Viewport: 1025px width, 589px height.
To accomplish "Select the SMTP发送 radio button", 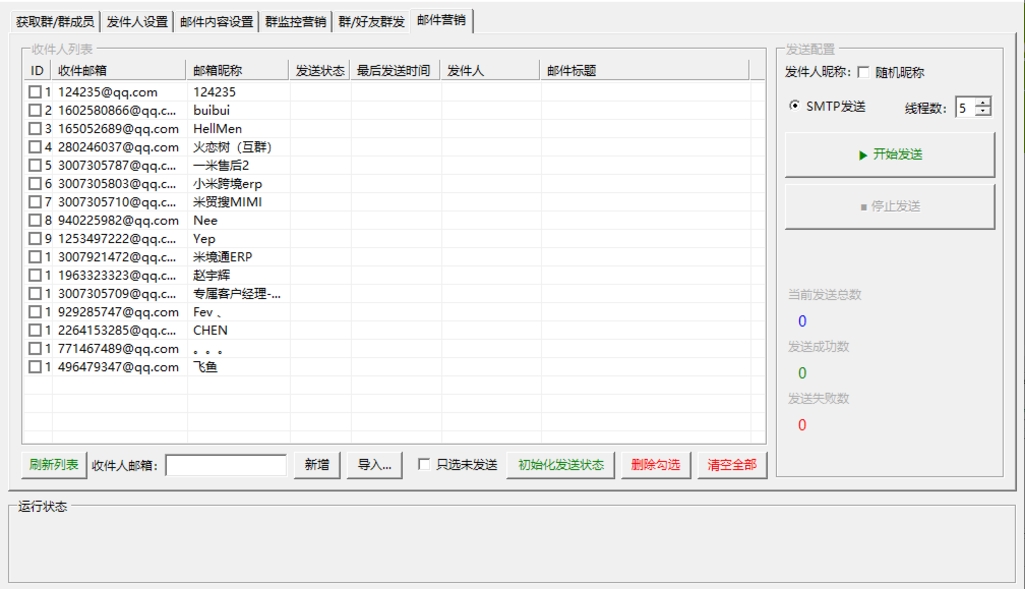I will (794, 105).
